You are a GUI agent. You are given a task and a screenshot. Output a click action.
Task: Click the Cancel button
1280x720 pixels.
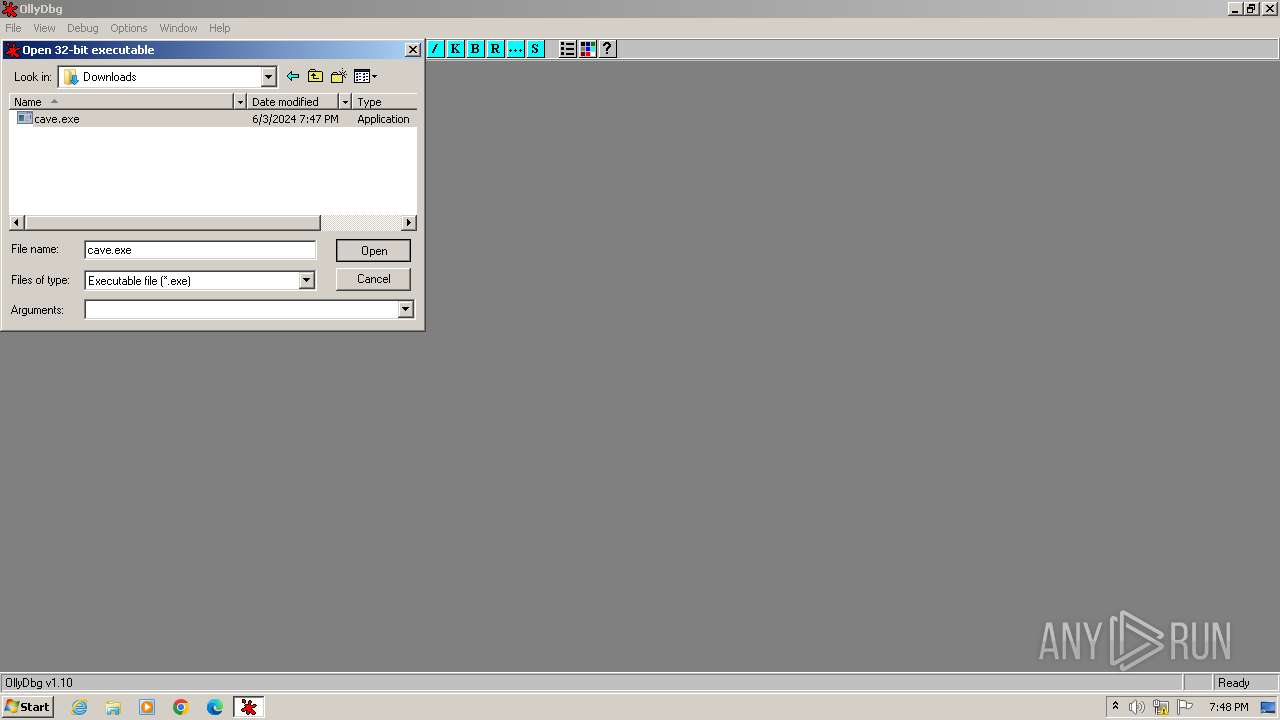coord(373,279)
